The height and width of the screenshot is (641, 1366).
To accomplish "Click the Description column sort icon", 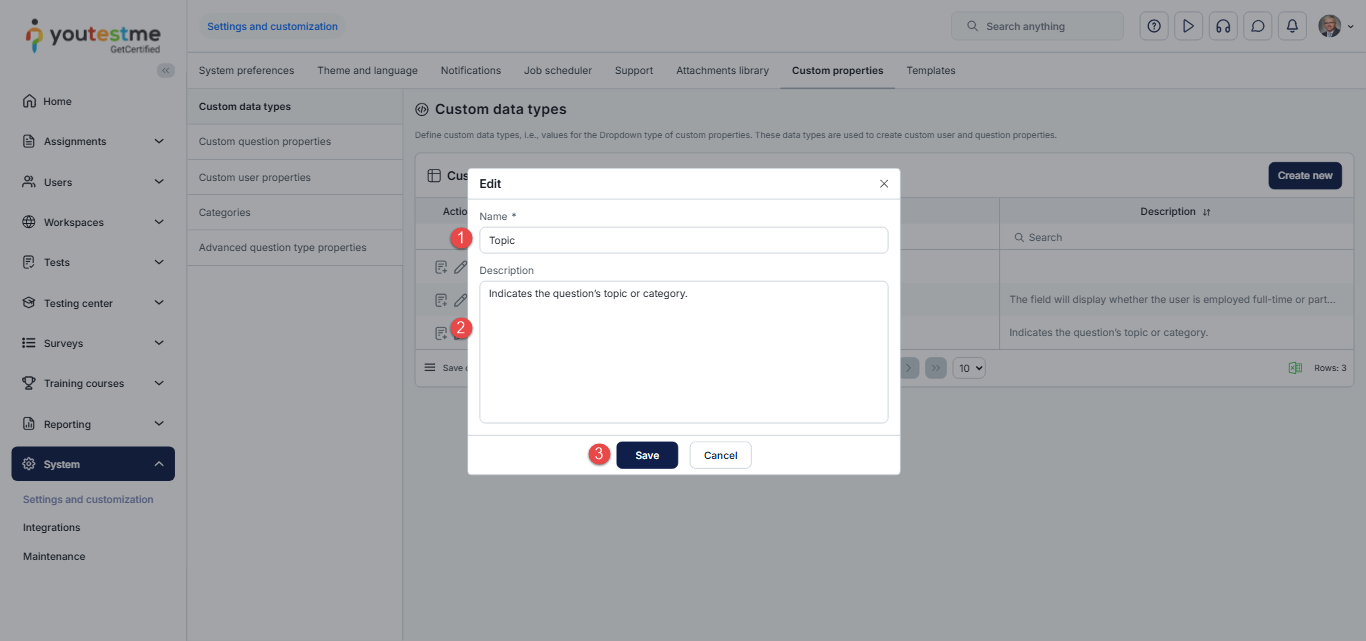I will pos(1207,212).
